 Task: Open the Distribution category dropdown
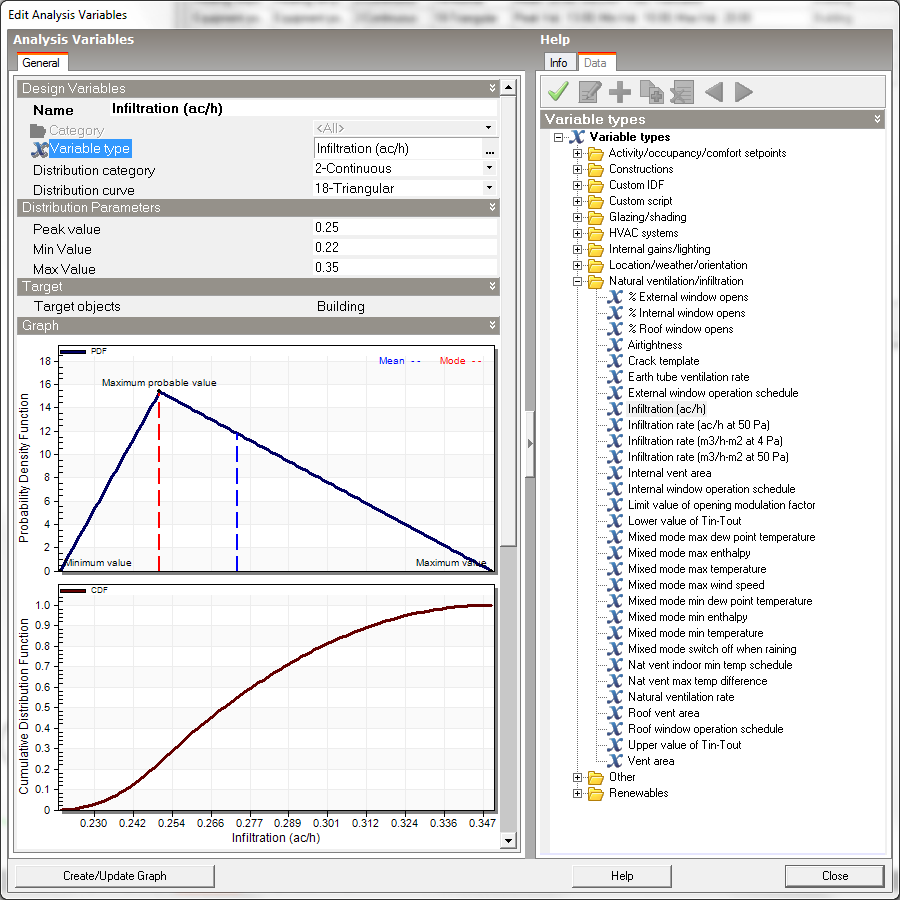[489, 169]
